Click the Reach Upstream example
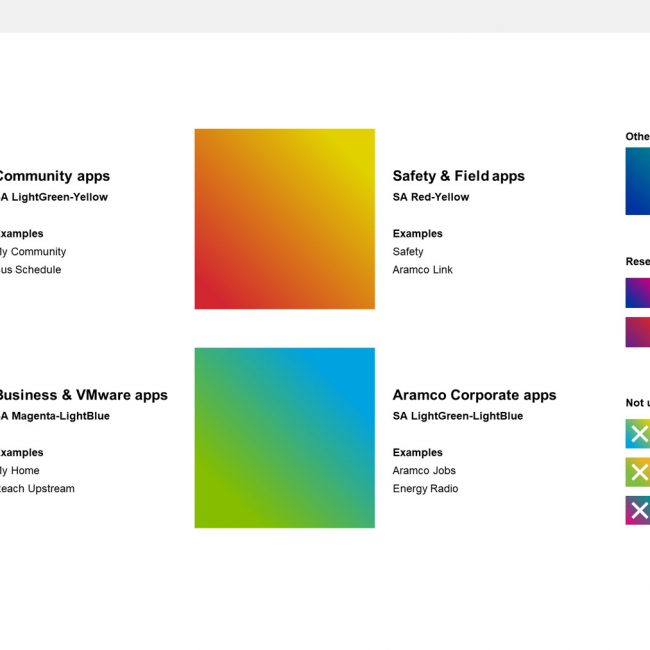The image size is (650, 650). tap(37, 489)
